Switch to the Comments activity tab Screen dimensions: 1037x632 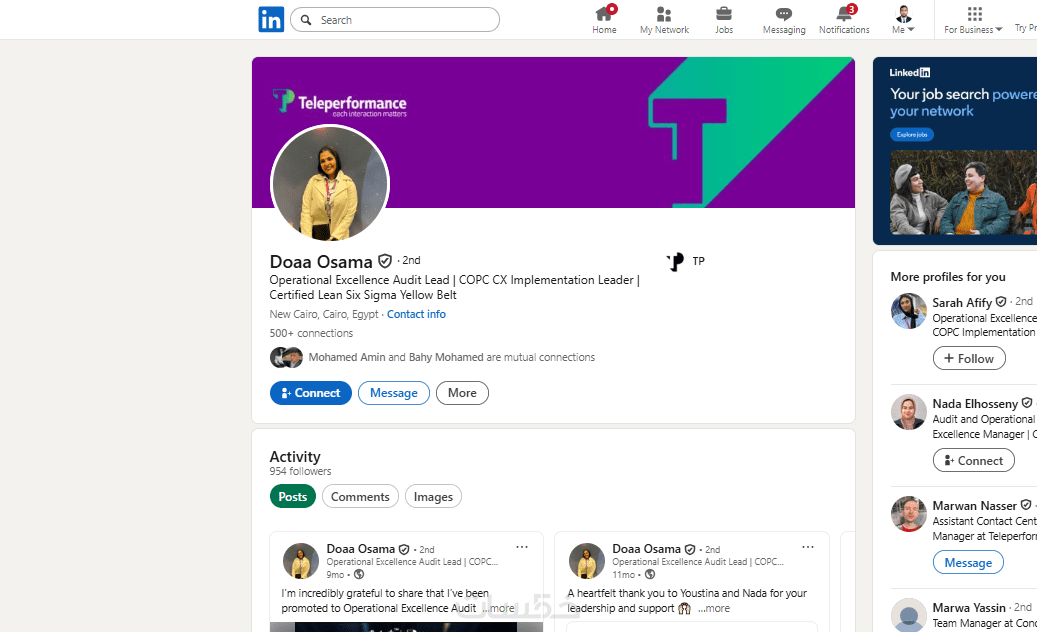(x=360, y=496)
